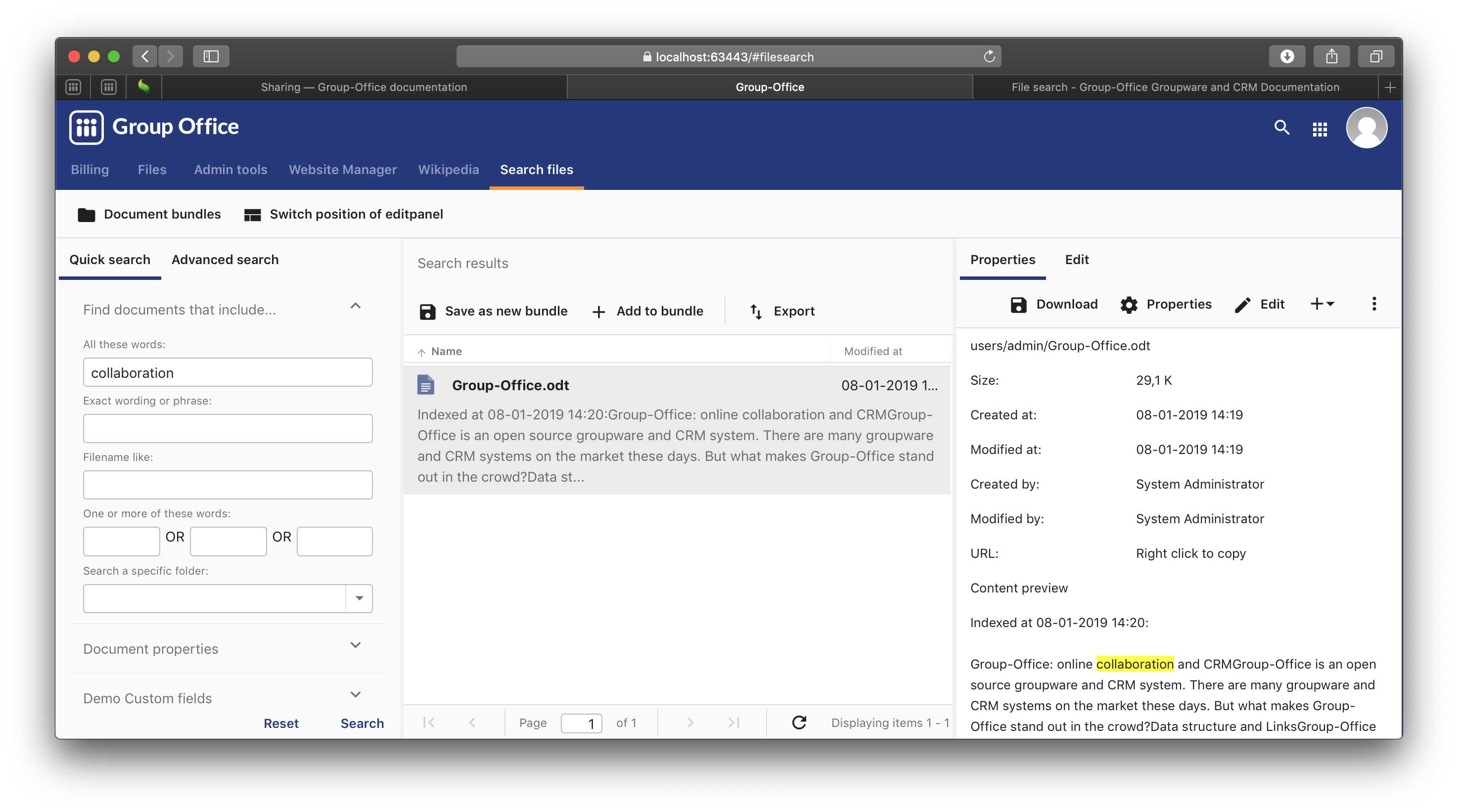Screen dimensions: 1458x812
Task: Switch to Sharing documentation browser tab
Action: tap(364, 87)
